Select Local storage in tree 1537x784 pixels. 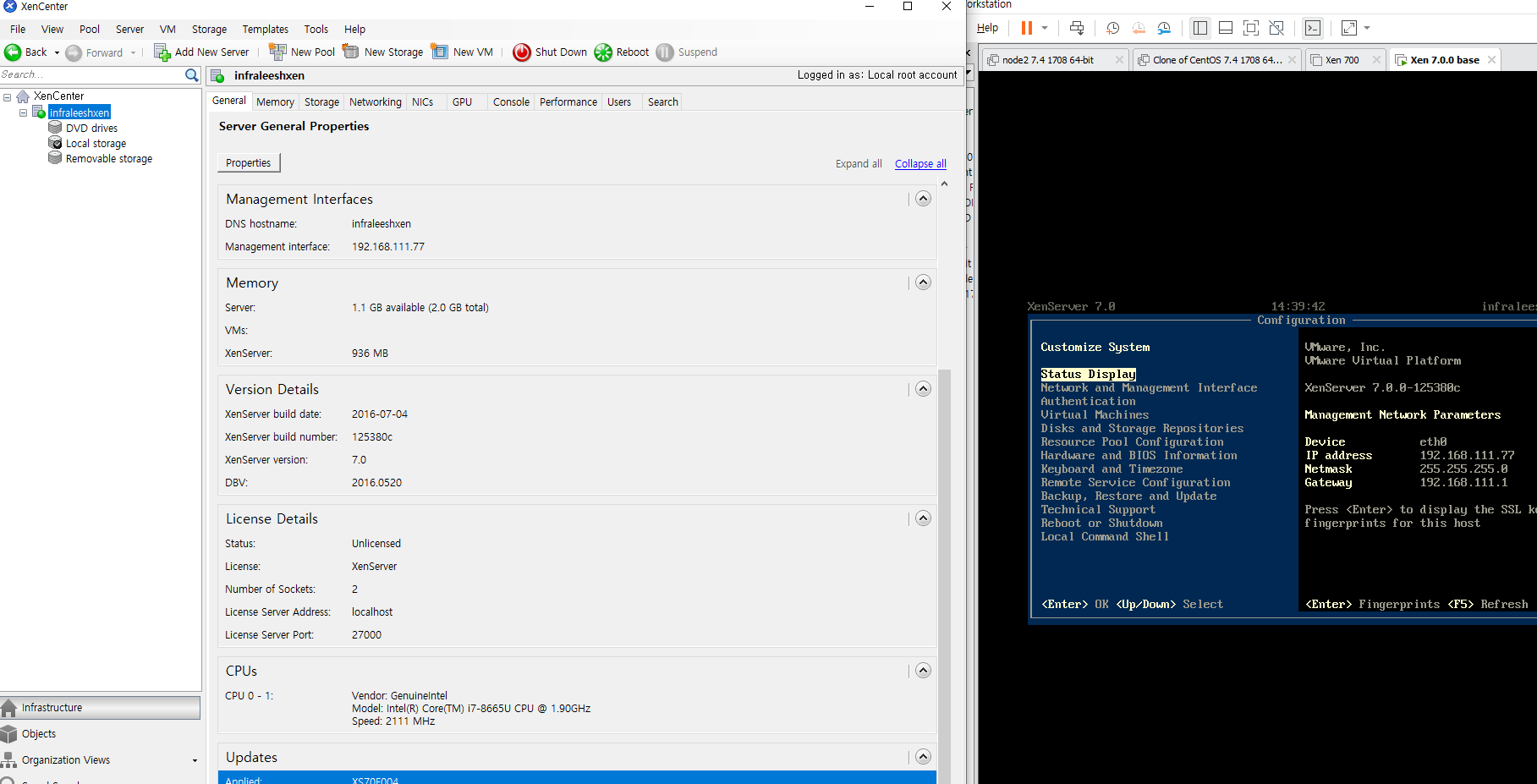(x=96, y=144)
